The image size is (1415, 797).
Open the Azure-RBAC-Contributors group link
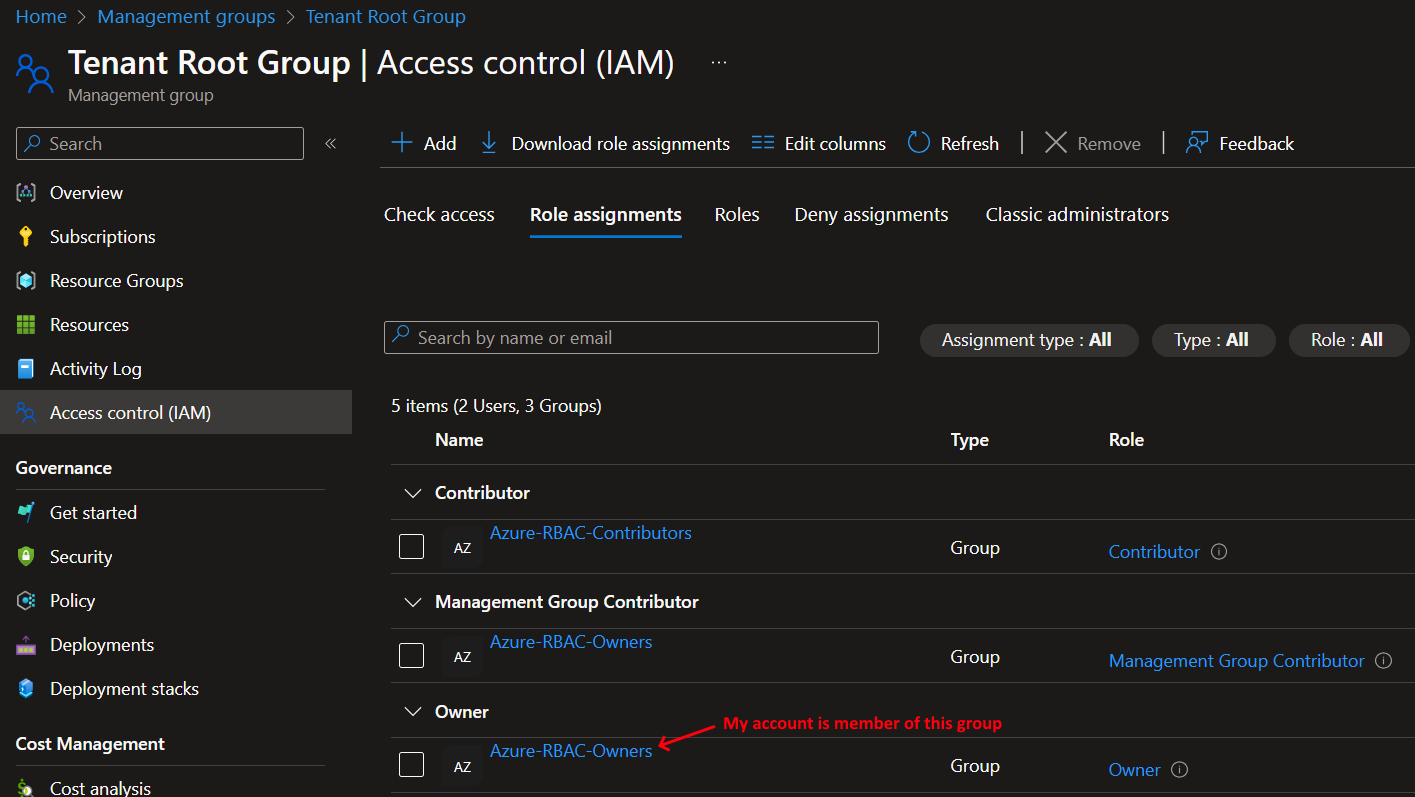pos(591,533)
